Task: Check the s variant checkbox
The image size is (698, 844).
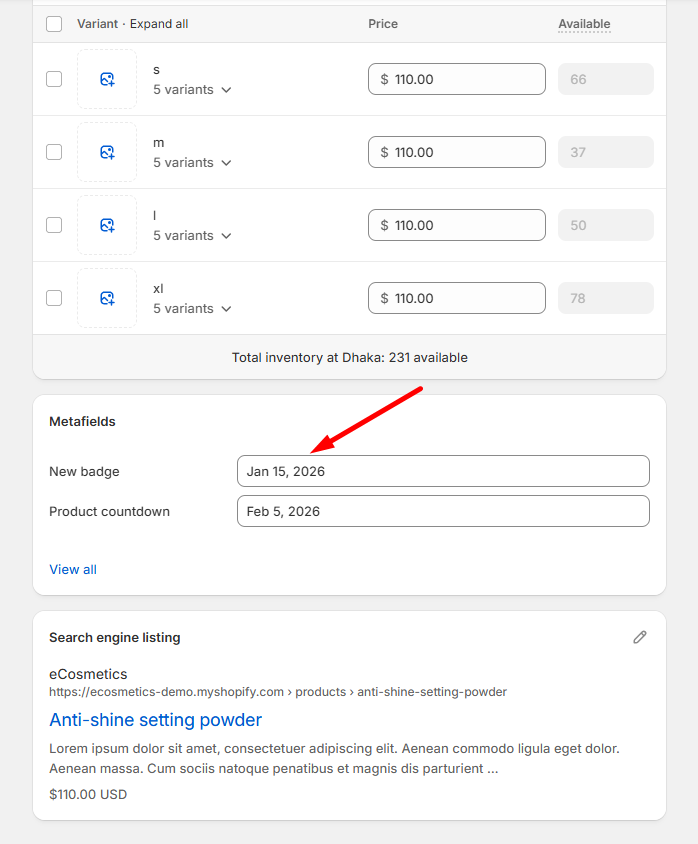Action: click(x=54, y=79)
